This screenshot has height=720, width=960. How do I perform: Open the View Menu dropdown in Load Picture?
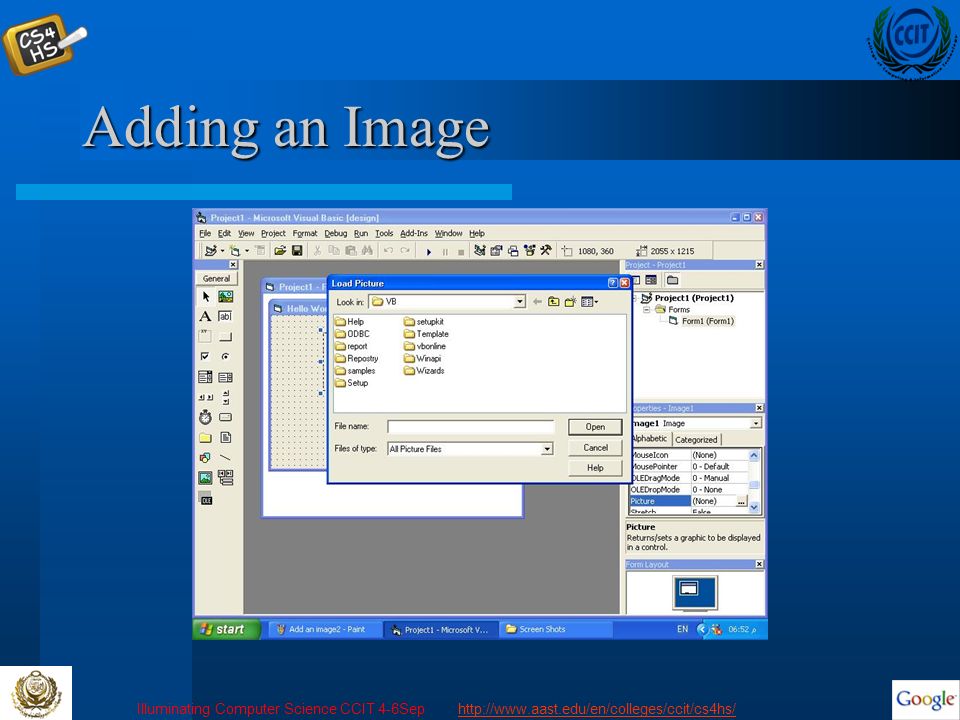click(x=589, y=302)
